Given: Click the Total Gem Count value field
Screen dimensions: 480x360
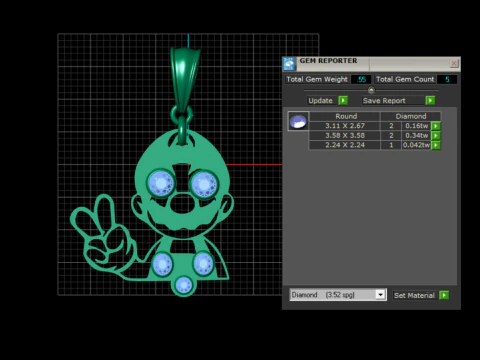Looking at the screenshot, I should click(447, 79).
